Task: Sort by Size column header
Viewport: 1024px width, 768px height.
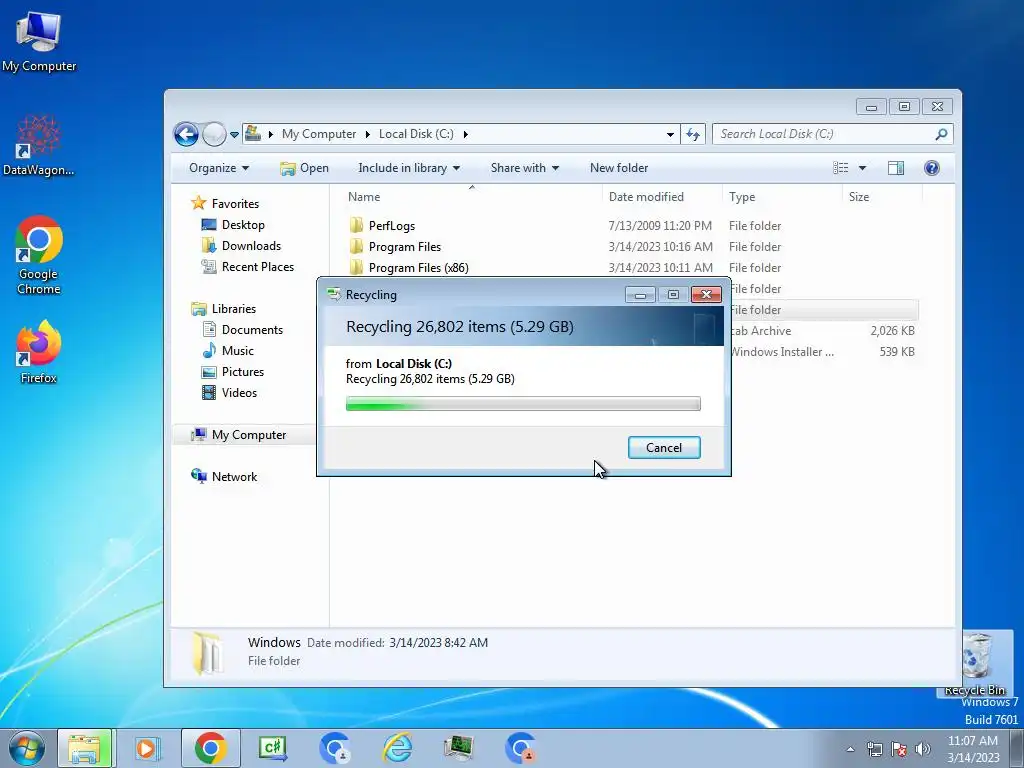Action: click(882, 197)
